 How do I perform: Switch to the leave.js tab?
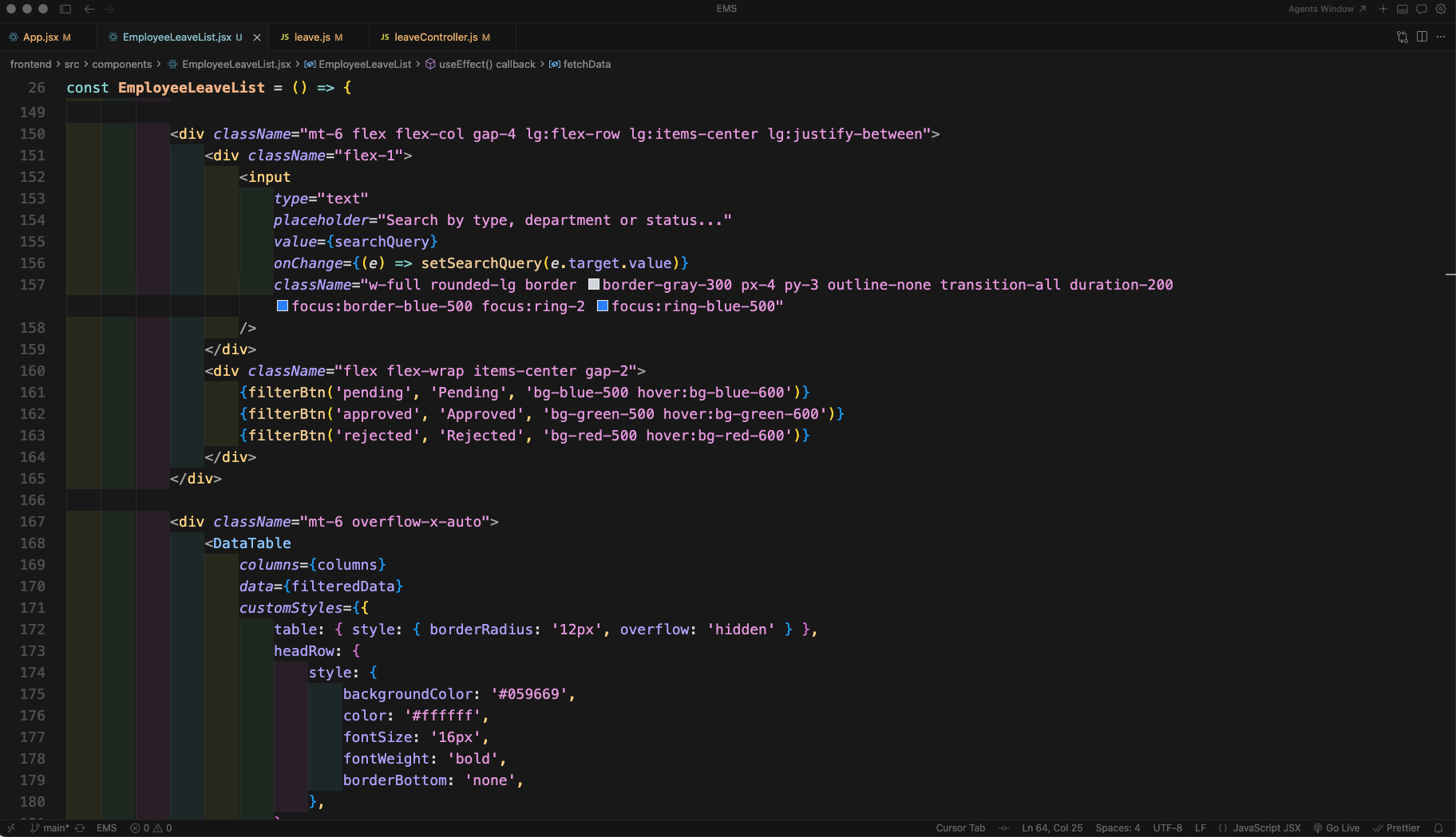coord(311,38)
